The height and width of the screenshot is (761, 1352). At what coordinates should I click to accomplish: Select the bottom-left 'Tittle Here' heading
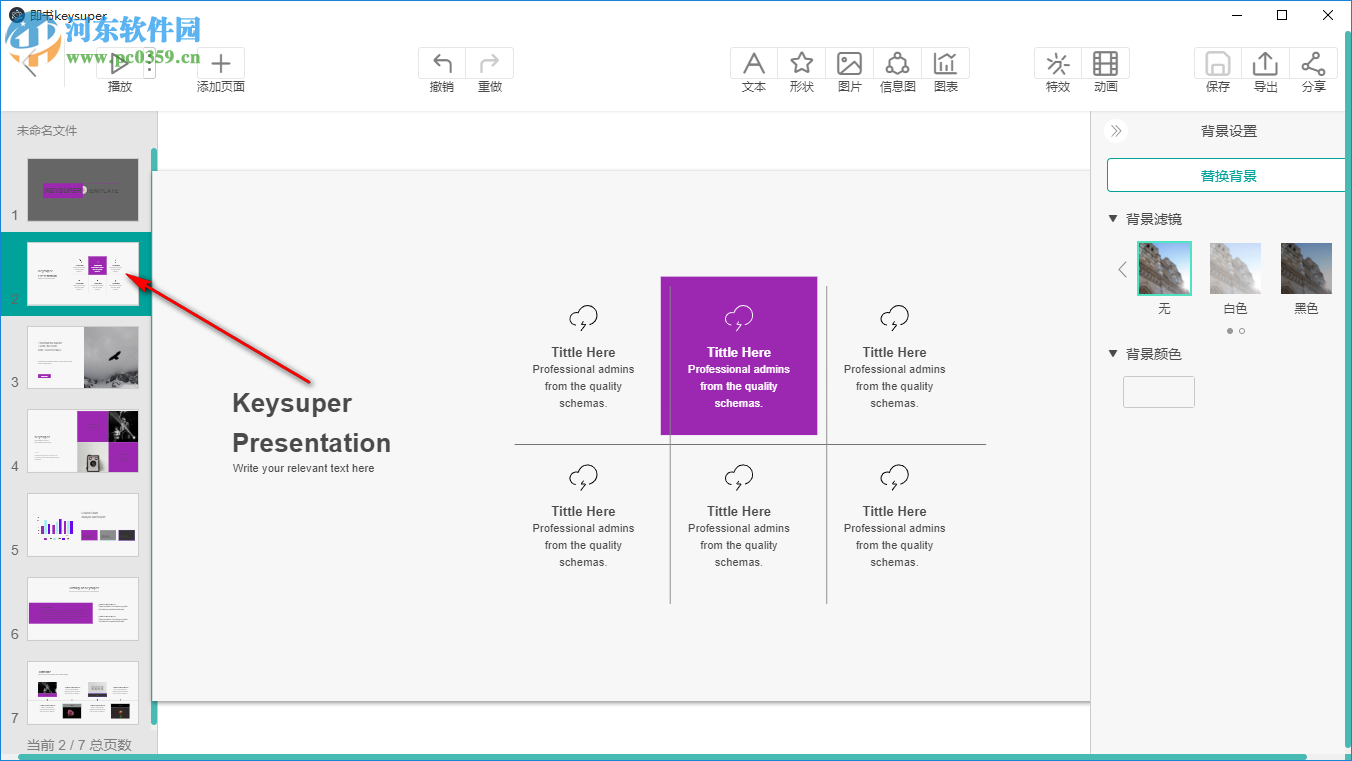[x=583, y=511]
